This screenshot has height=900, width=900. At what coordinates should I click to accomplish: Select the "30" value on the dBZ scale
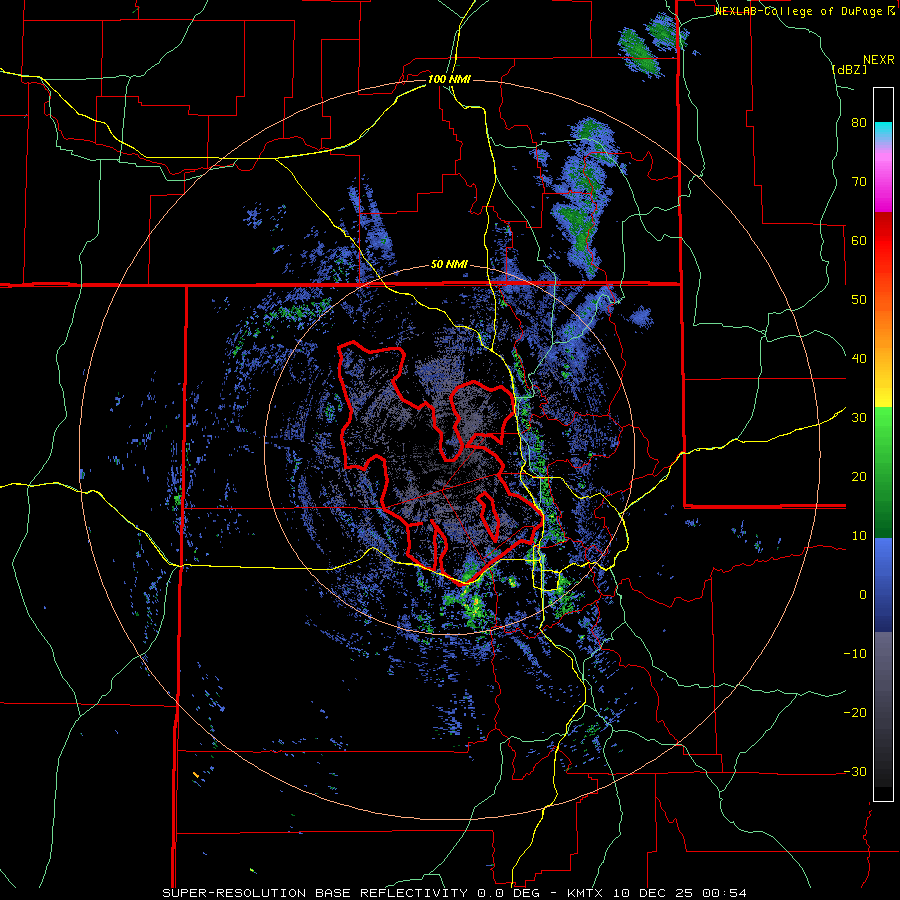pos(859,417)
